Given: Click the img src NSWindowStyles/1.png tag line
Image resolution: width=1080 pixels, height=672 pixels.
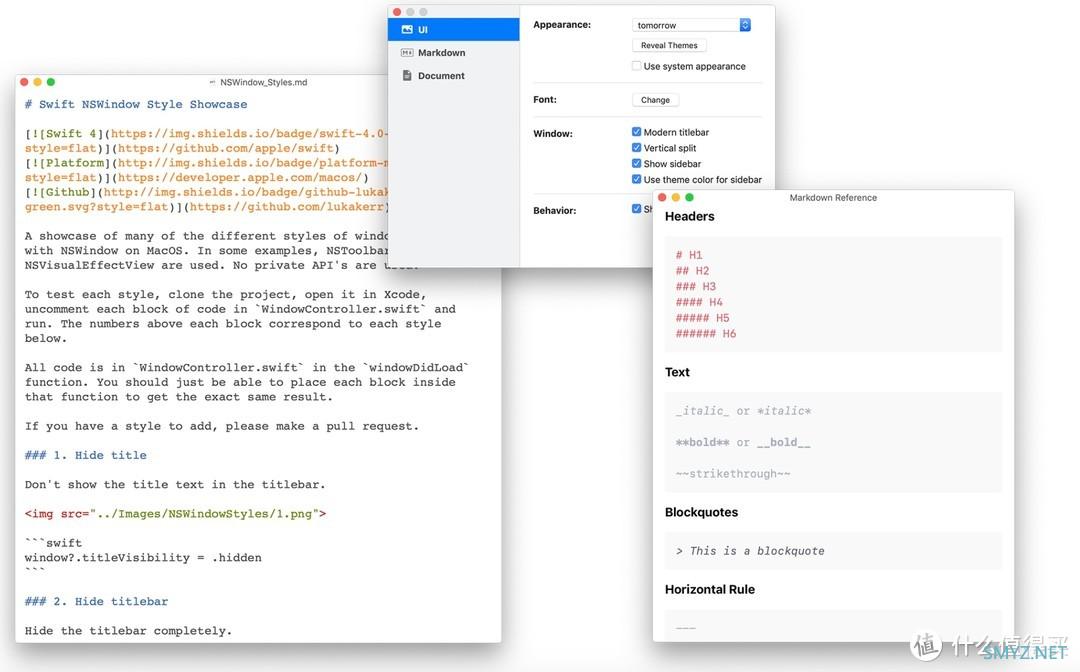Looking at the screenshot, I should pos(176,514).
